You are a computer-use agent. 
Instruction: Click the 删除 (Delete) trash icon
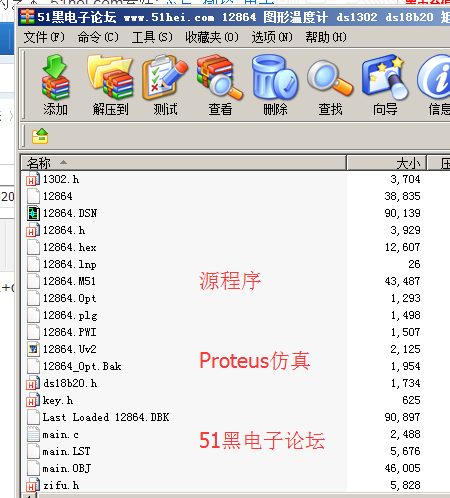[x=275, y=85]
